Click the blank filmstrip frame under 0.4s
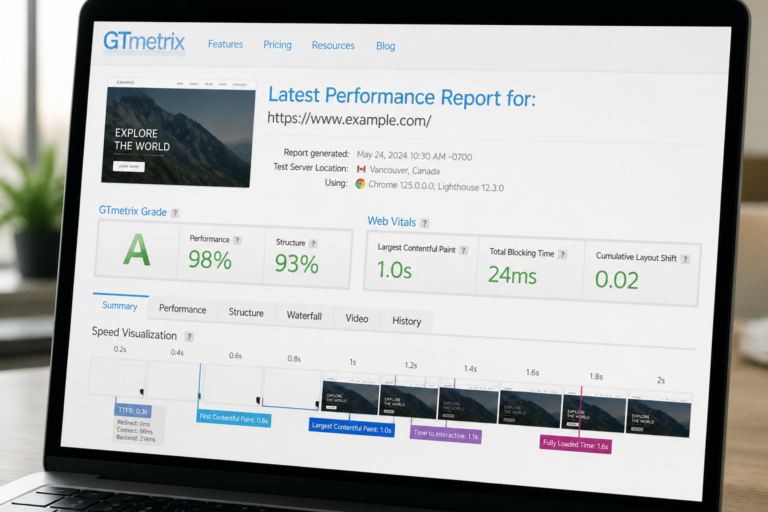Screen dimensions: 768x512 click(174, 381)
